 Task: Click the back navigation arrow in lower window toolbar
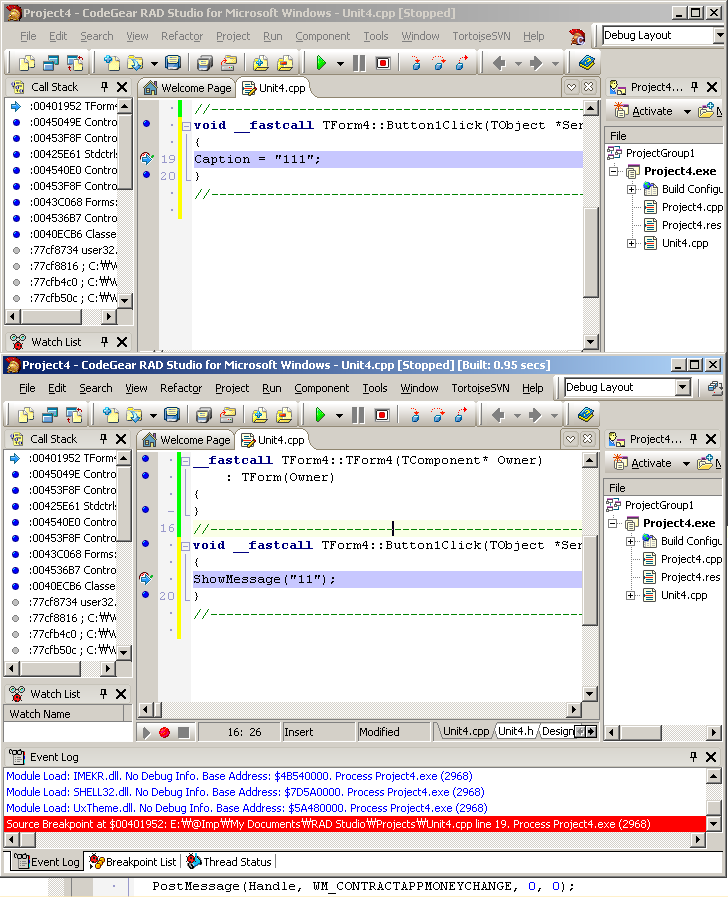(499, 415)
